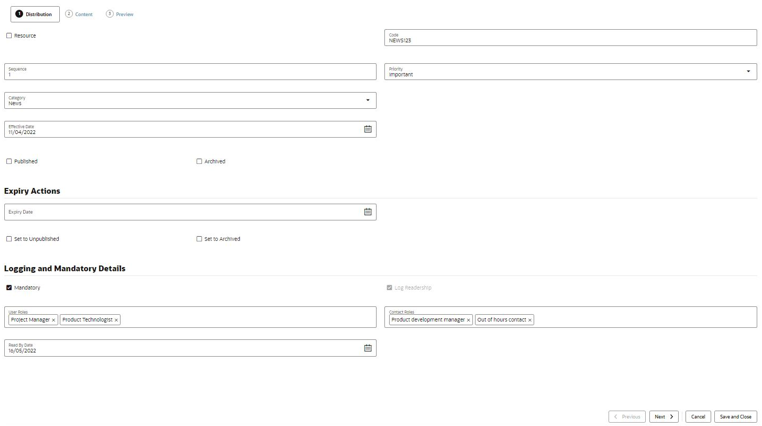Enable the Archived checkbox
Image resolution: width=762 pixels, height=426 pixels.
click(x=199, y=161)
